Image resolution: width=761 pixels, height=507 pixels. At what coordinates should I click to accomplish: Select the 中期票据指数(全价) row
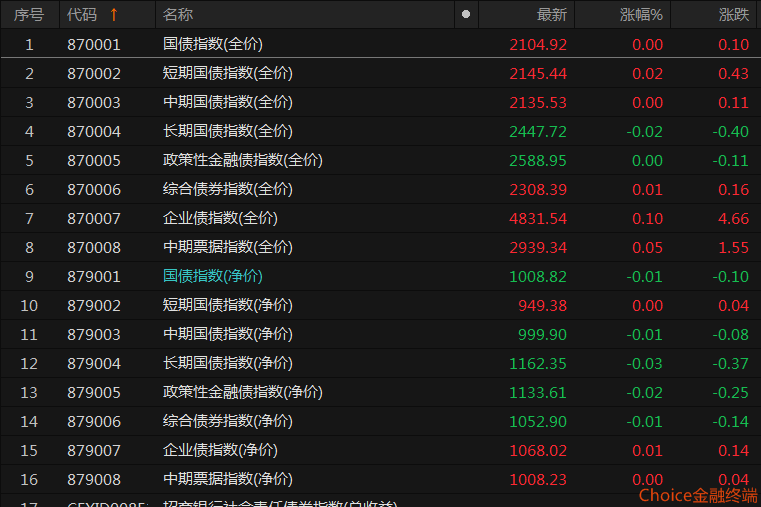(x=227, y=247)
